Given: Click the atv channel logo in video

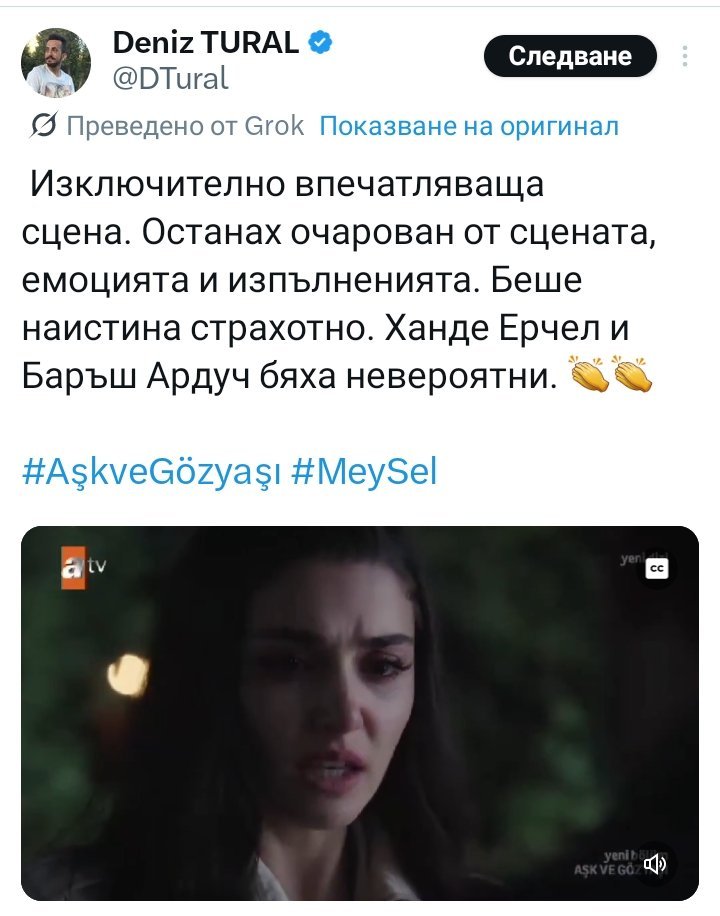Looking at the screenshot, I should (84, 567).
